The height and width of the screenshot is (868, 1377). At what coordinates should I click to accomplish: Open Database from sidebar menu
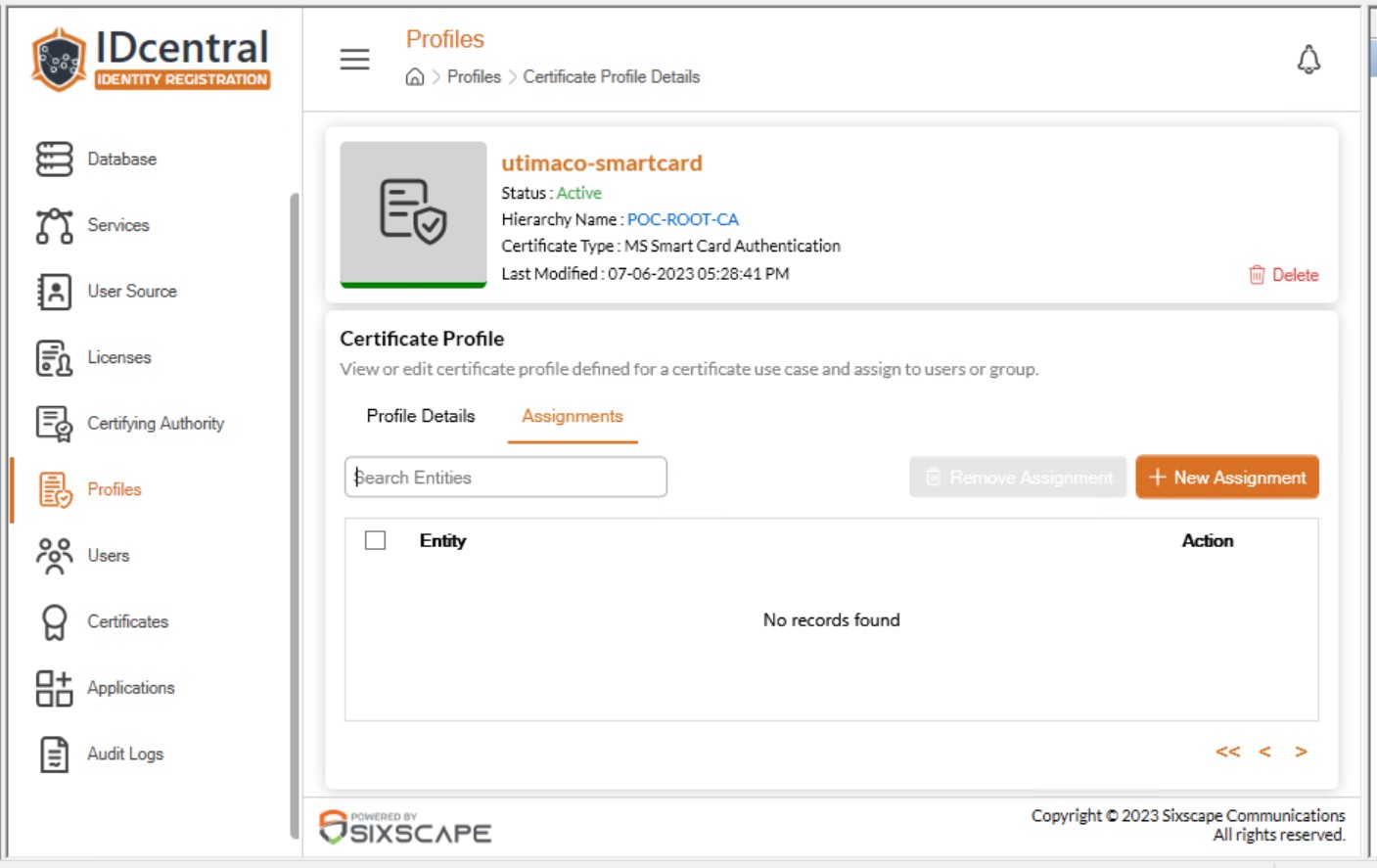(122, 159)
